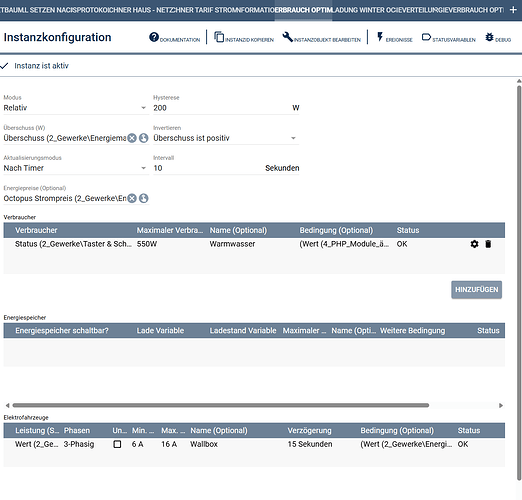Open variable picker for Octopus Strompreis
Image resolution: width=522 pixels, height=500 pixels.
144,198
